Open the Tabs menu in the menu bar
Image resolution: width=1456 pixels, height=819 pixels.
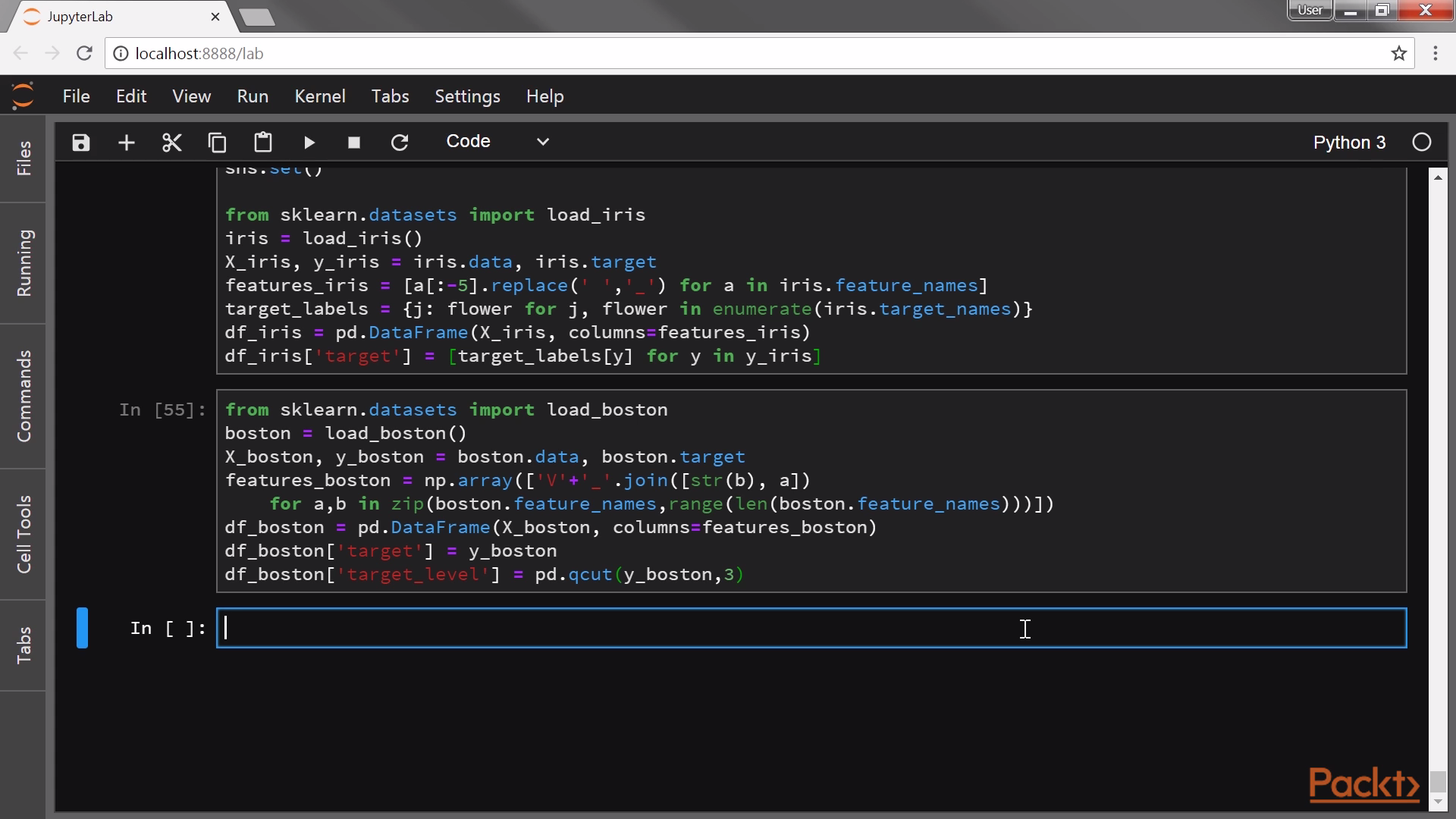(x=390, y=96)
